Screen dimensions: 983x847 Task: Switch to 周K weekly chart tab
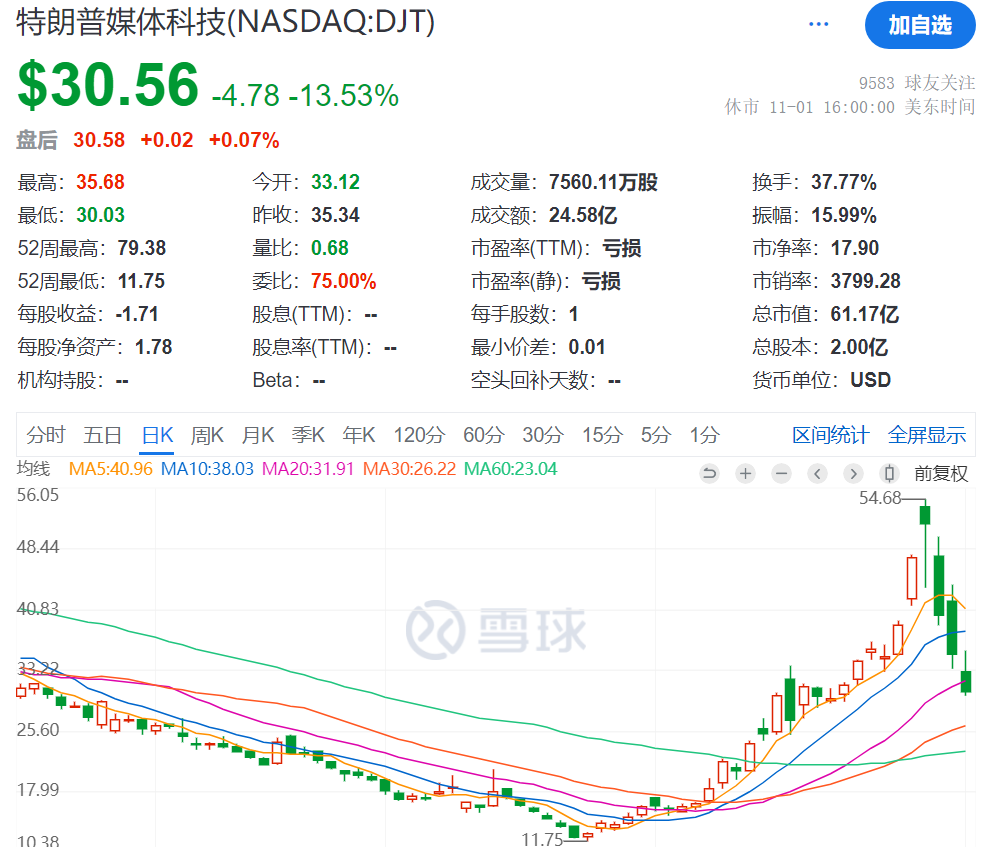207,435
